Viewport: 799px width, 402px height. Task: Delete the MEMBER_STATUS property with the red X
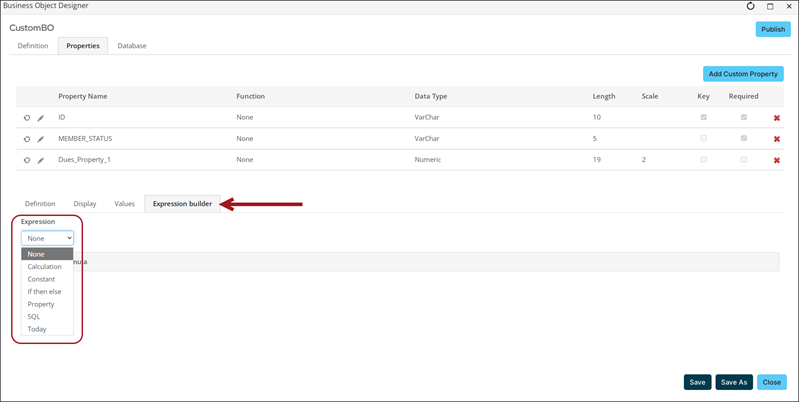tap(777, 139)
